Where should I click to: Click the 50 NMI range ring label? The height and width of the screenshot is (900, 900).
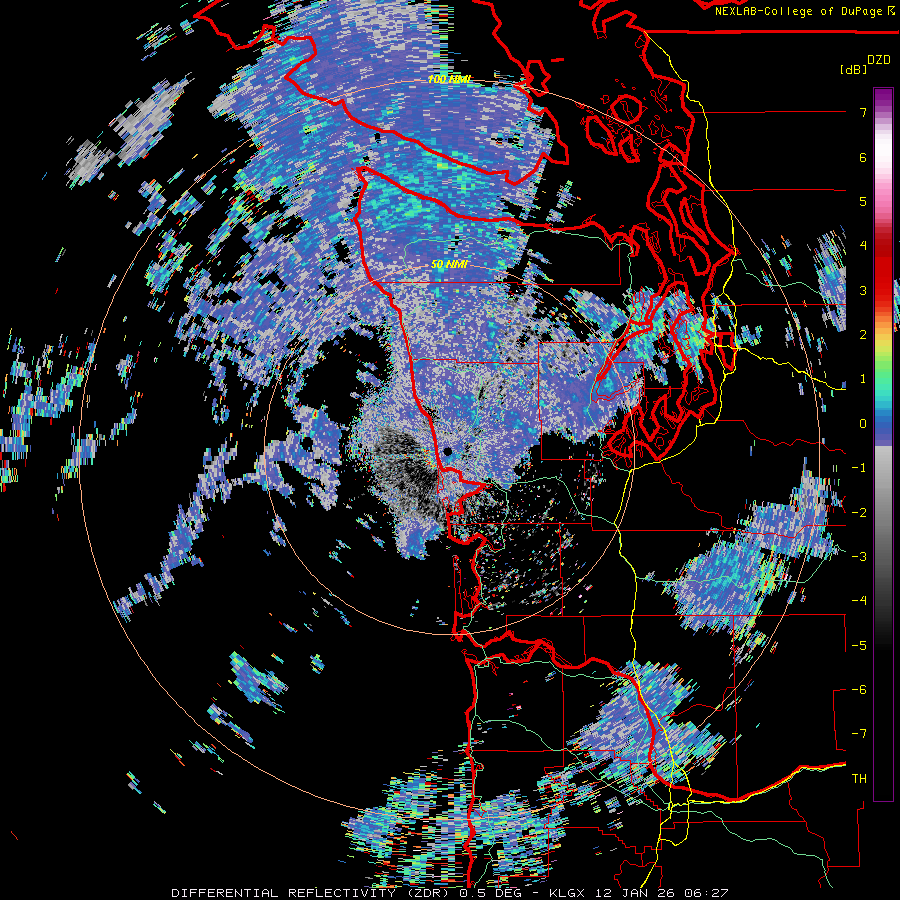pyautogui.click(x=449, y=265)
